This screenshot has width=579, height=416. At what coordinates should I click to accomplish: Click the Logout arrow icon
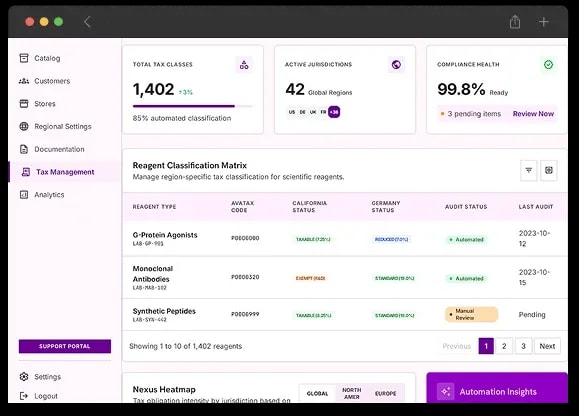click(x=24, y=396)
